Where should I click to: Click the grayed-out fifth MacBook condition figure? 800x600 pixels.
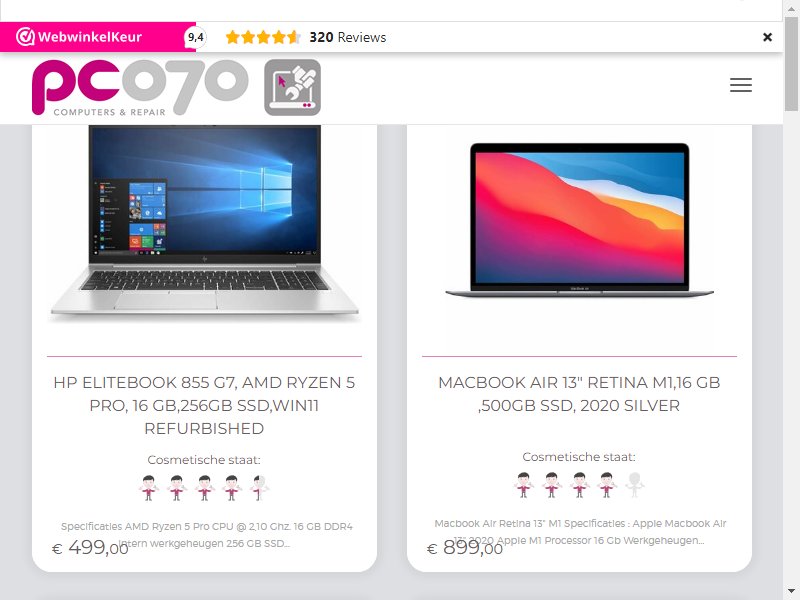(635, 485)
